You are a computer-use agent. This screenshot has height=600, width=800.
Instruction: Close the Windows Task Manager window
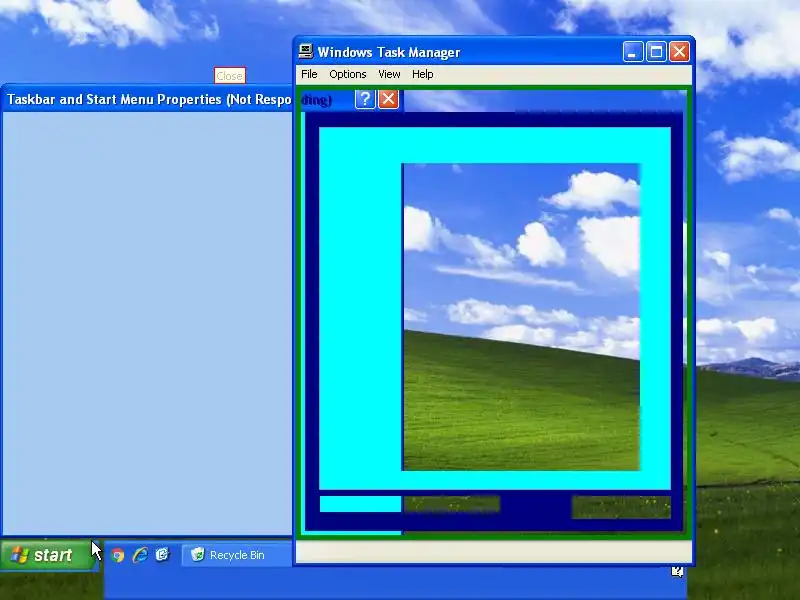pos(680,52)
